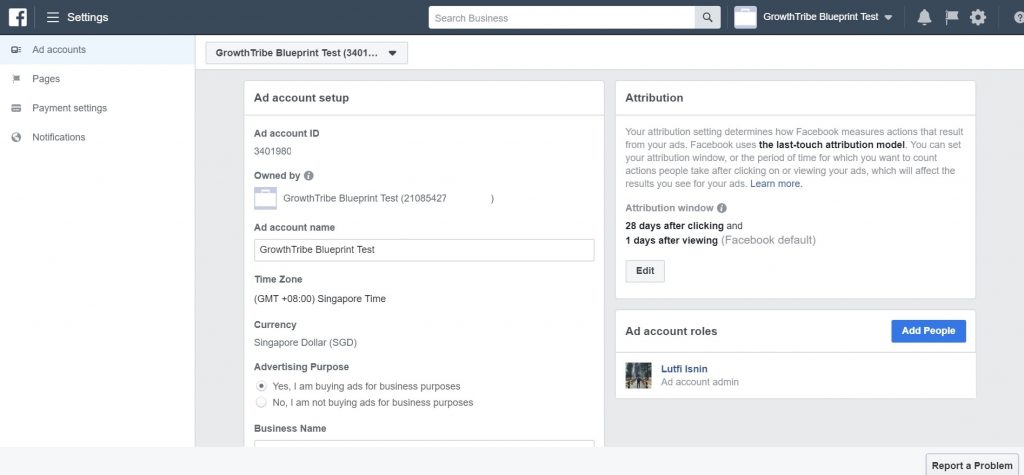
Task: Click the Ad account name input field
Action: [424, 250]
